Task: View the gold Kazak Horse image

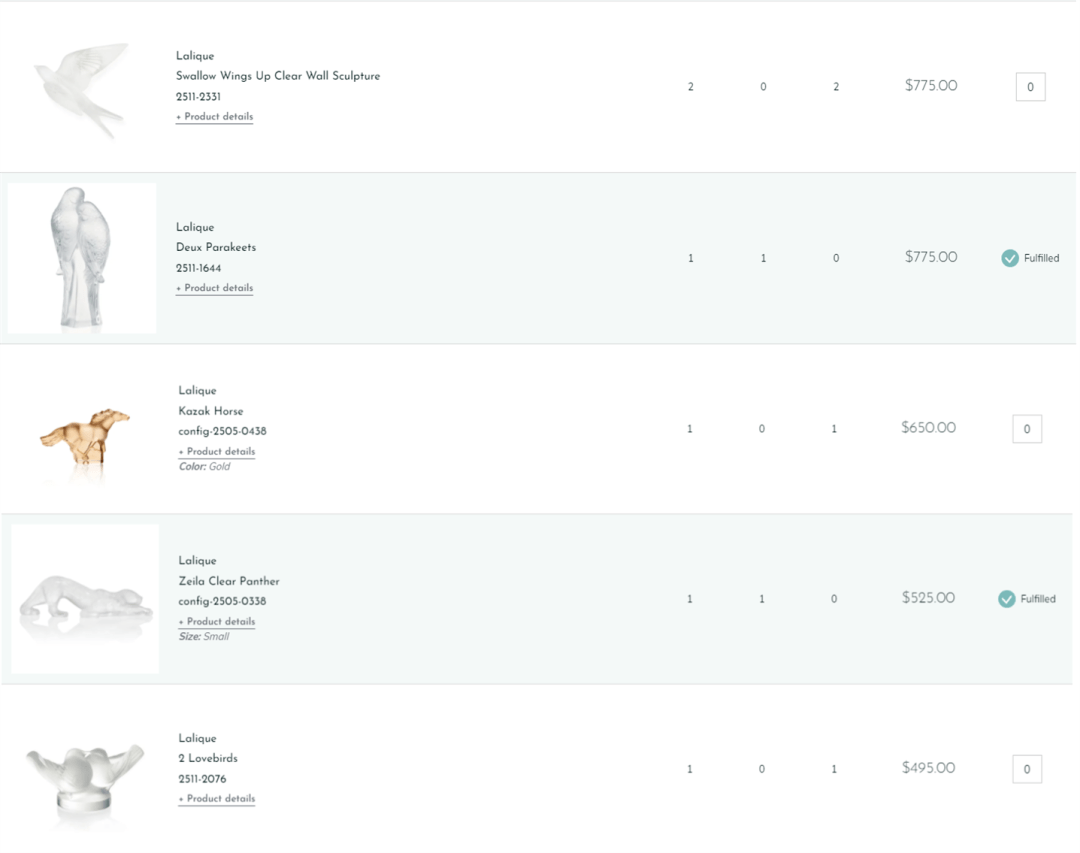Action: point(85,437)
